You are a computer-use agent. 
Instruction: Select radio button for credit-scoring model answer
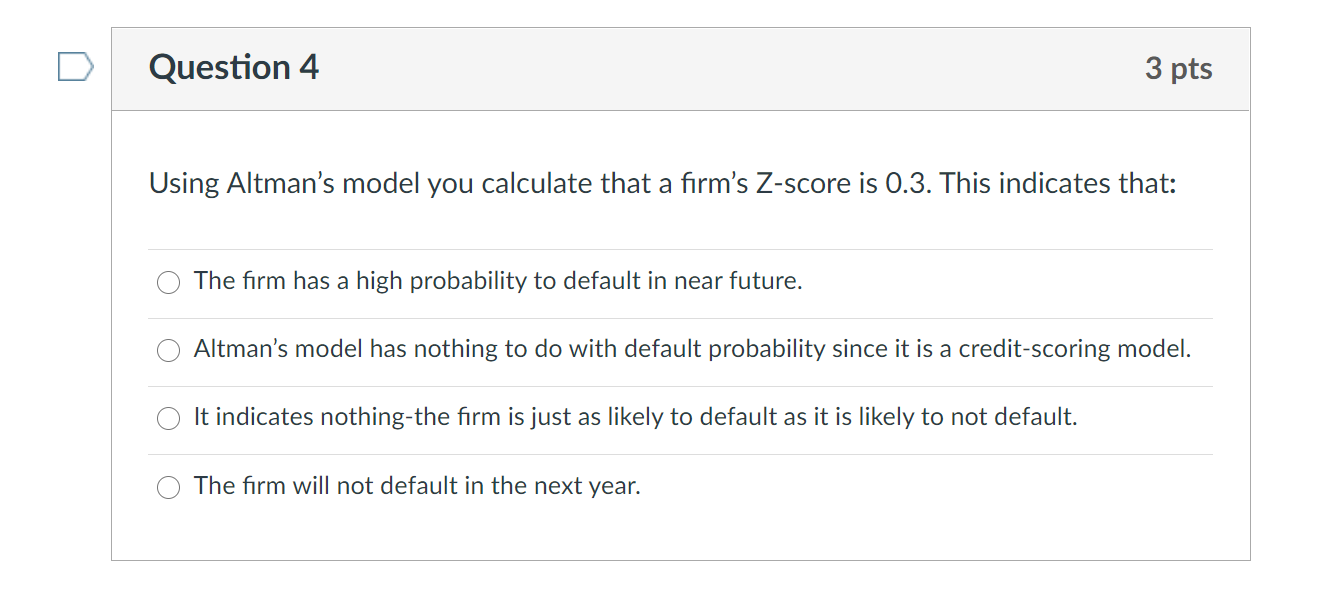(x=168, y=350)
